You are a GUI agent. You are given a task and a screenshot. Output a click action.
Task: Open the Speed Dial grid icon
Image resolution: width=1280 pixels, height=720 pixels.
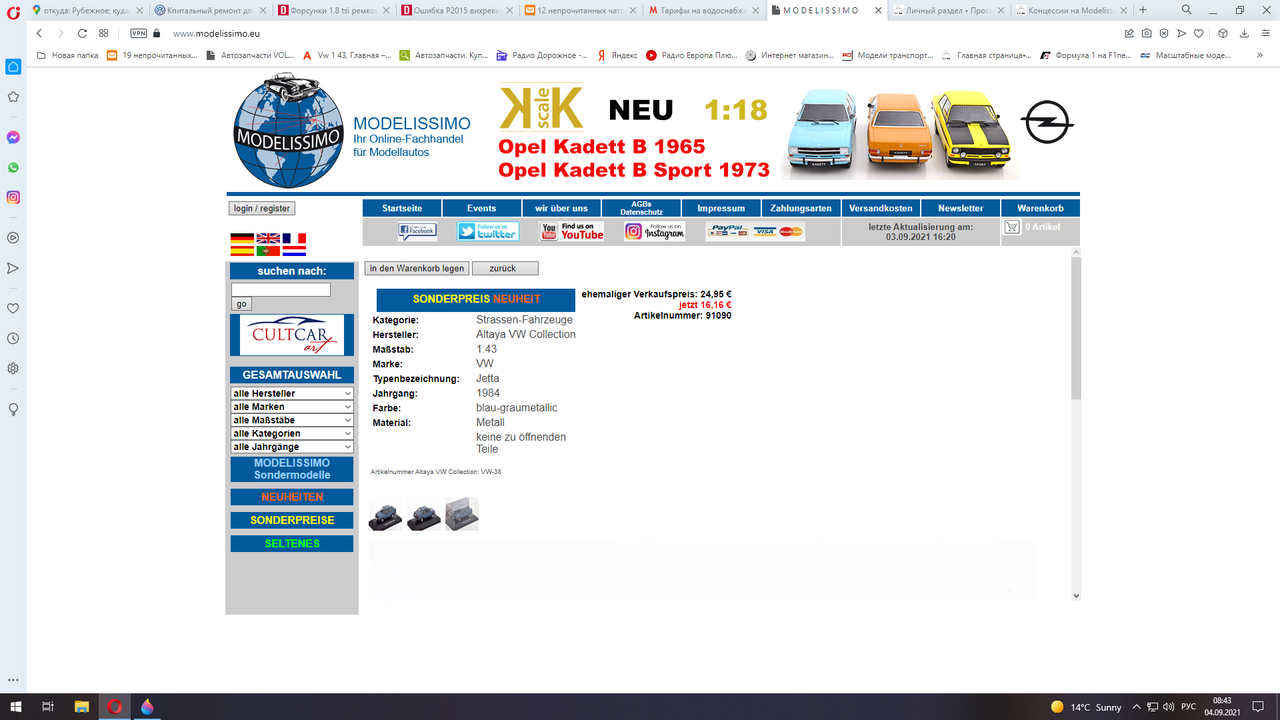pos(104,33)
